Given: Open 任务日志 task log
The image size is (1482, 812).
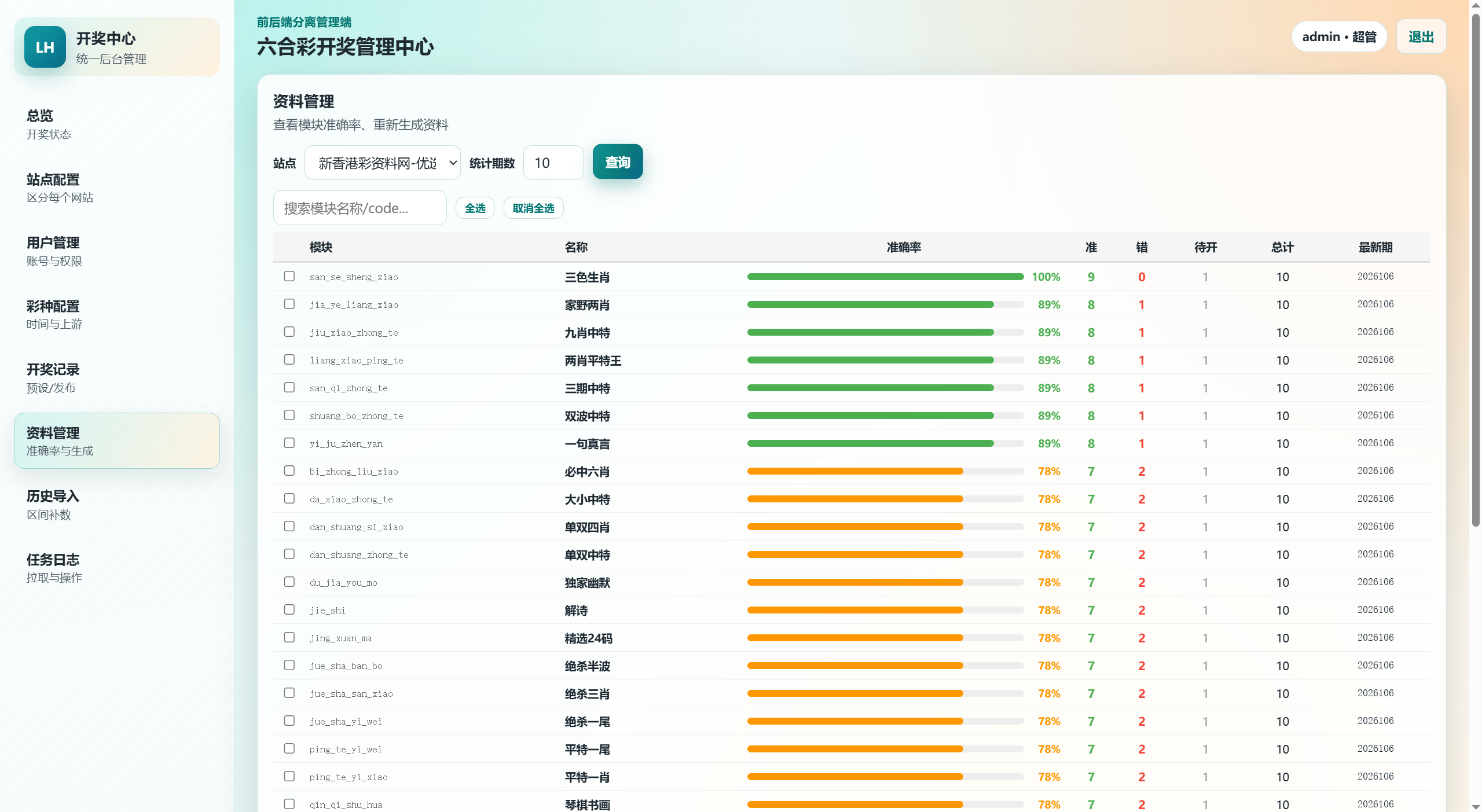Looking at the screenshot, I should point(116,568).
